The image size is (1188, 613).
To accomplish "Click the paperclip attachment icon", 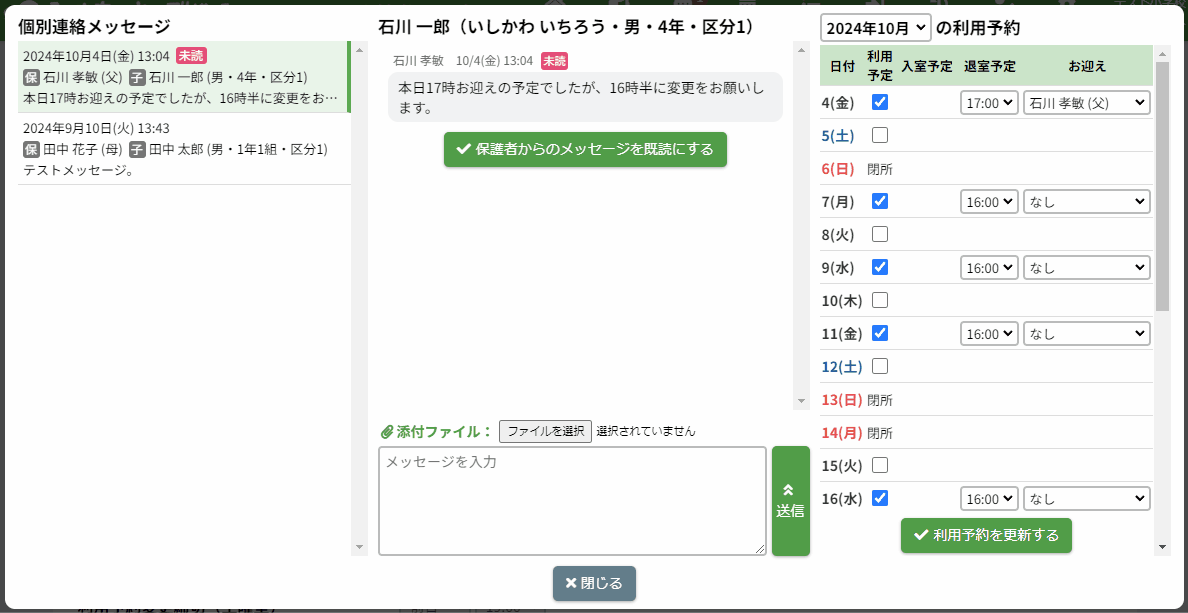I will tap(387, 432).
